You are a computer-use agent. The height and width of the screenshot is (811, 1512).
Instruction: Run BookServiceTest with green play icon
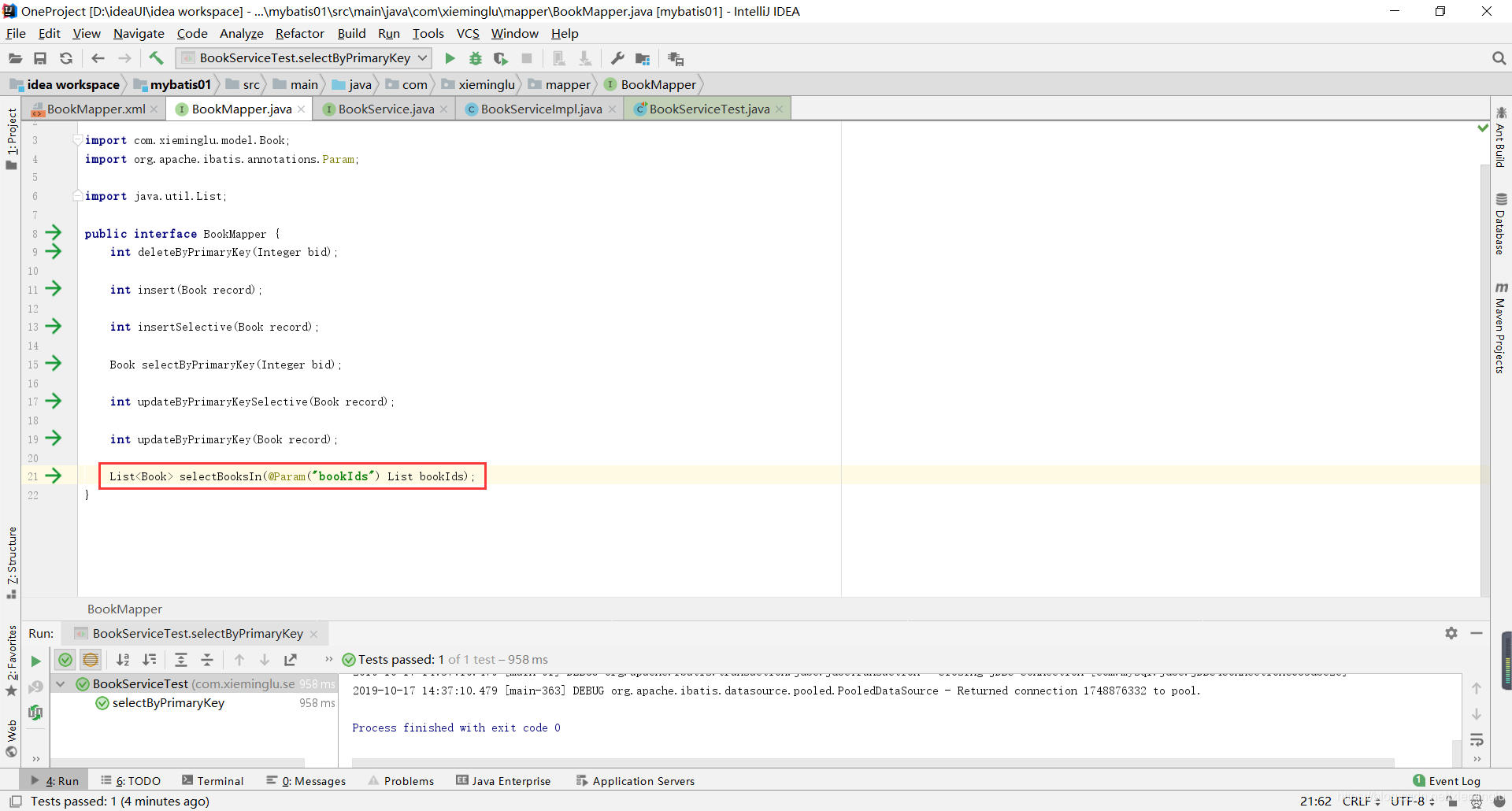click(450, 58)
